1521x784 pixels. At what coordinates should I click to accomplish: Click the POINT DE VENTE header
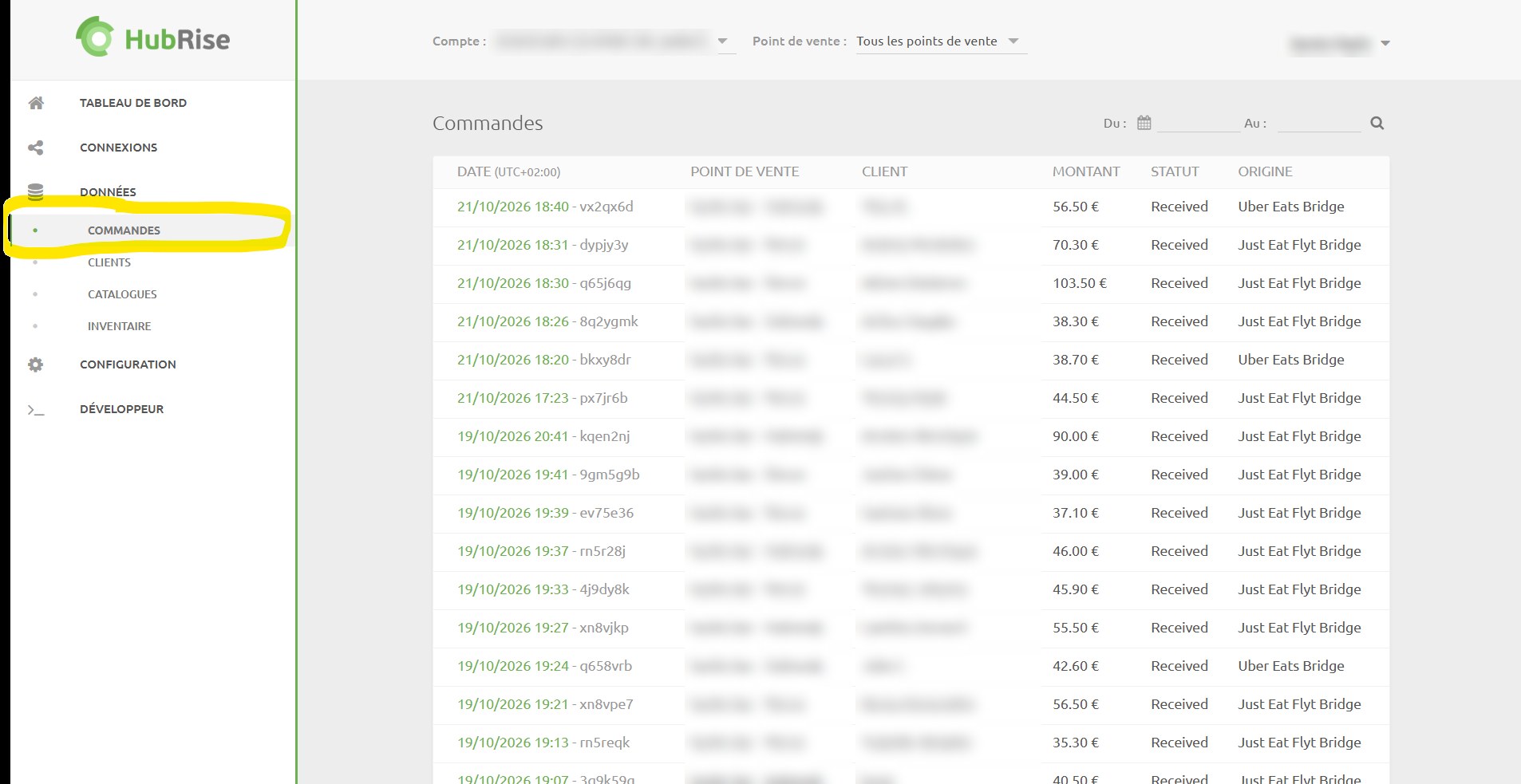coord(745,171)
